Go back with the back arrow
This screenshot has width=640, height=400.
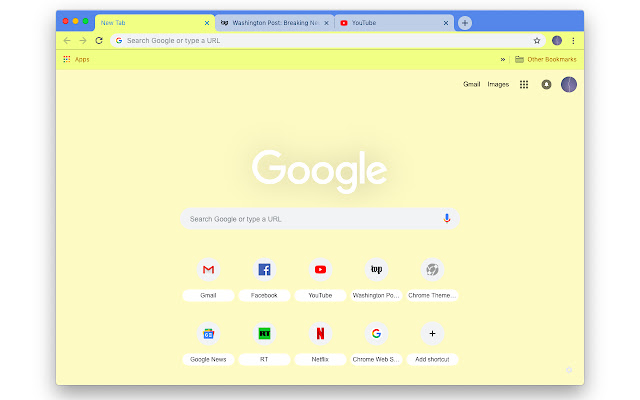coord(67,40)
